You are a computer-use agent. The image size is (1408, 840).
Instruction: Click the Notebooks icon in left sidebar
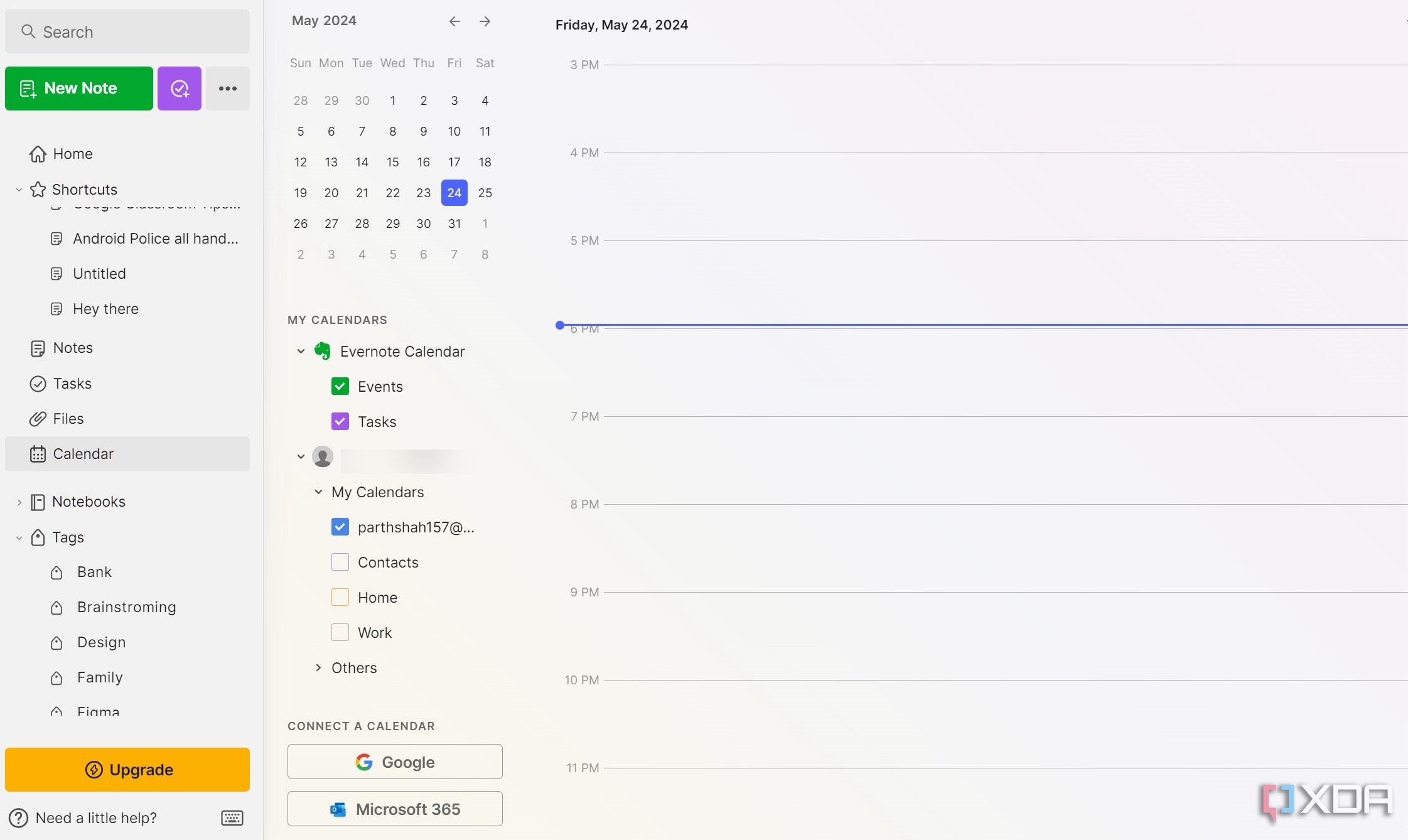point(37,502)
